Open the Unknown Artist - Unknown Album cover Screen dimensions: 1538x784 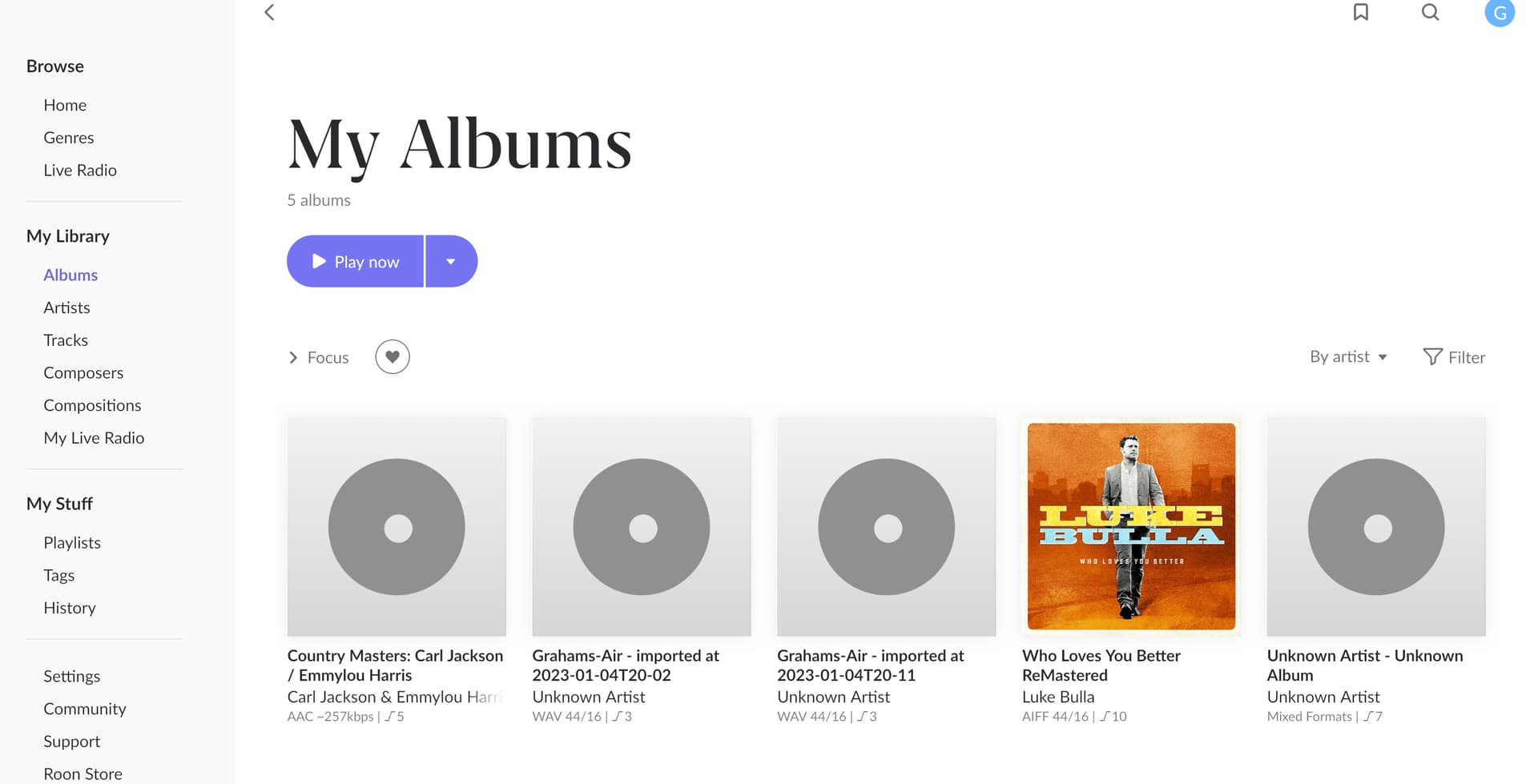click(1375, 526)
